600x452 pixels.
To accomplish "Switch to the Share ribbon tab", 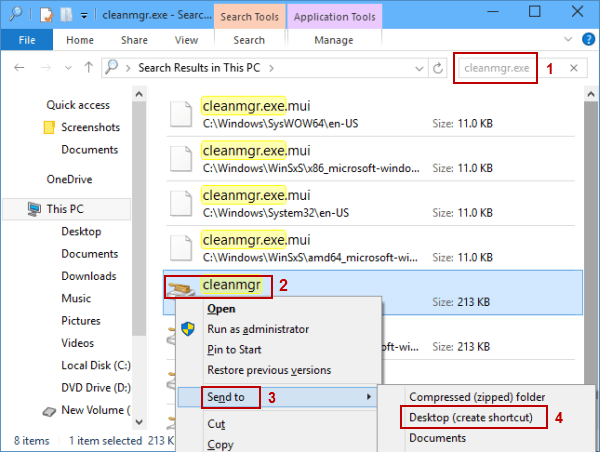I will [x=134, y=40].
